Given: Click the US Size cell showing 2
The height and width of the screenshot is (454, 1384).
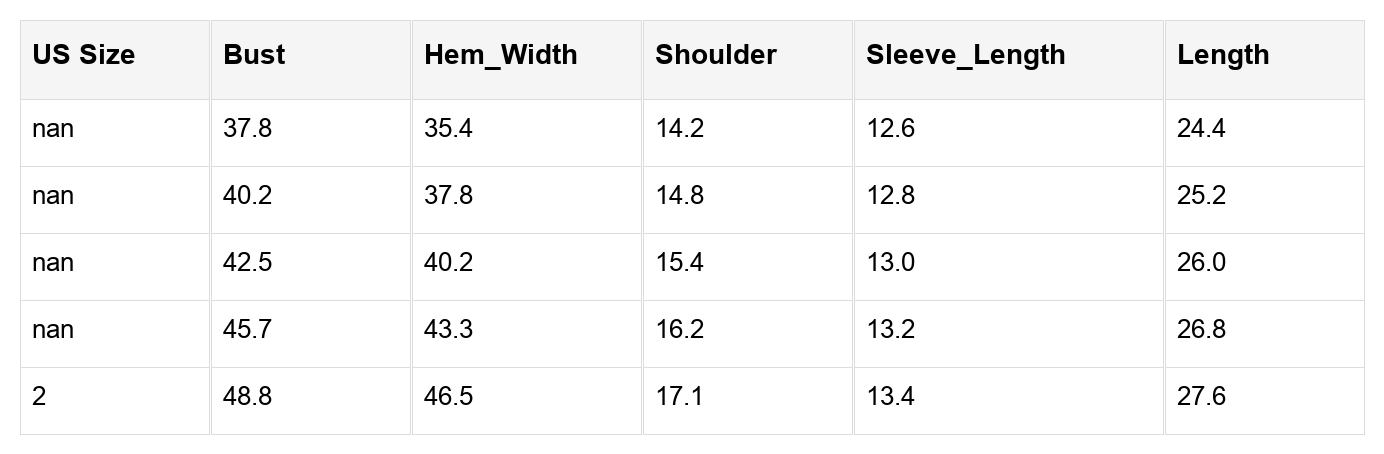Looking at the screenshot, I should tap(39, 397).
